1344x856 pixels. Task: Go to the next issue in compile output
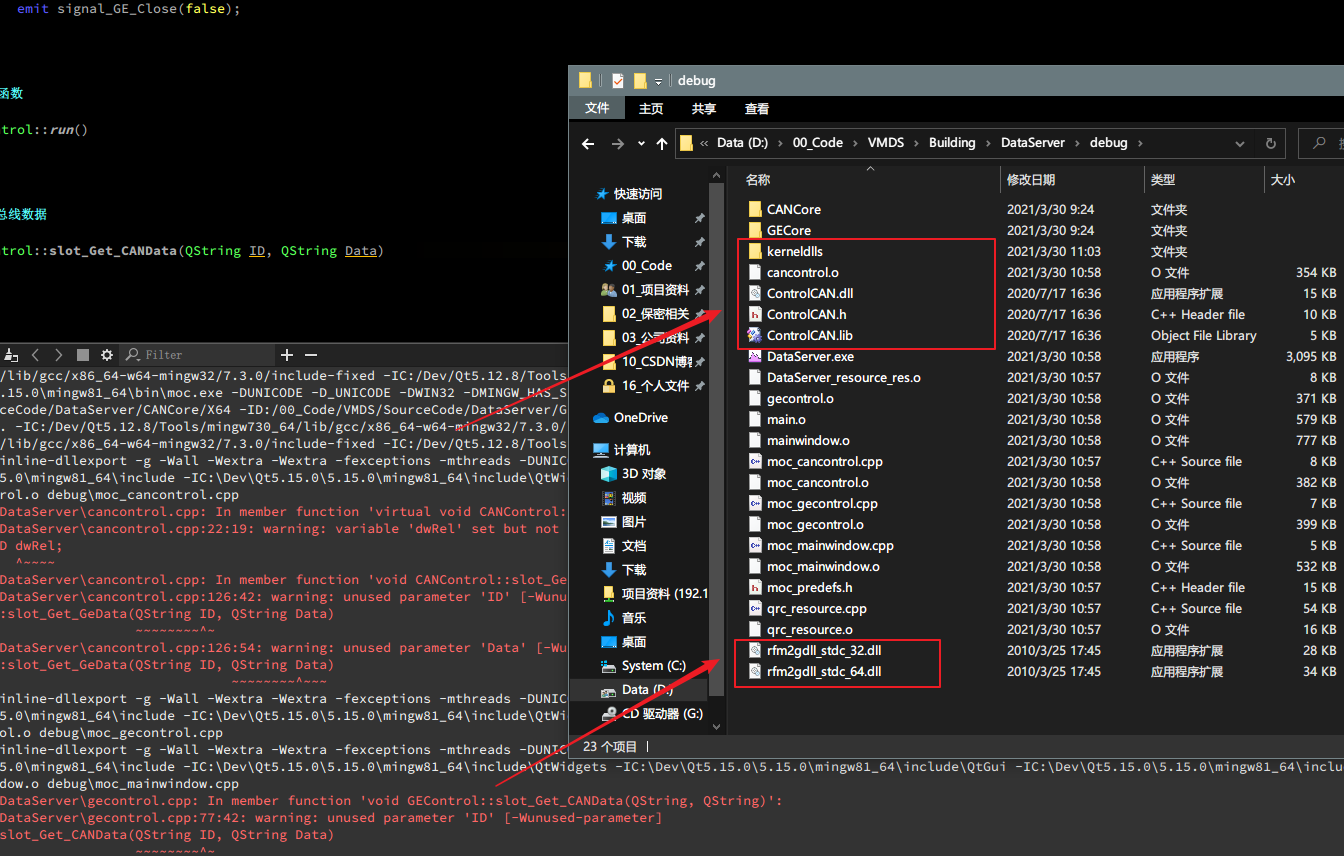59,355
